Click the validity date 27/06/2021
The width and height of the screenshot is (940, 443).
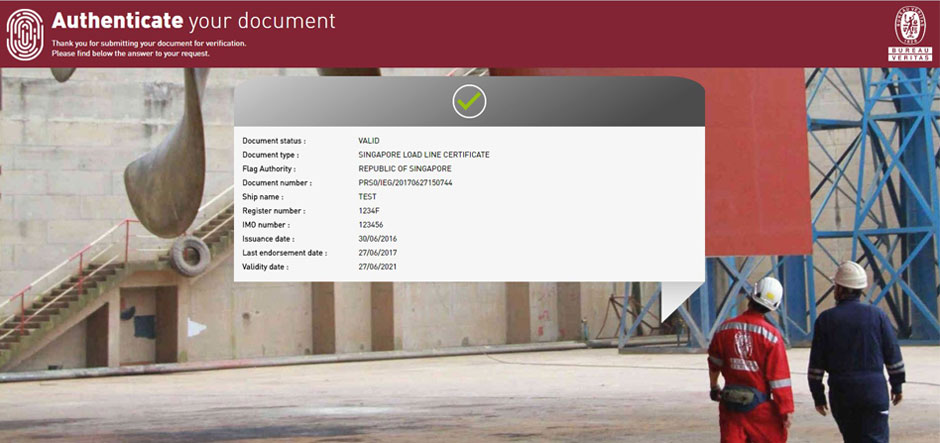[x=379, y=267]
